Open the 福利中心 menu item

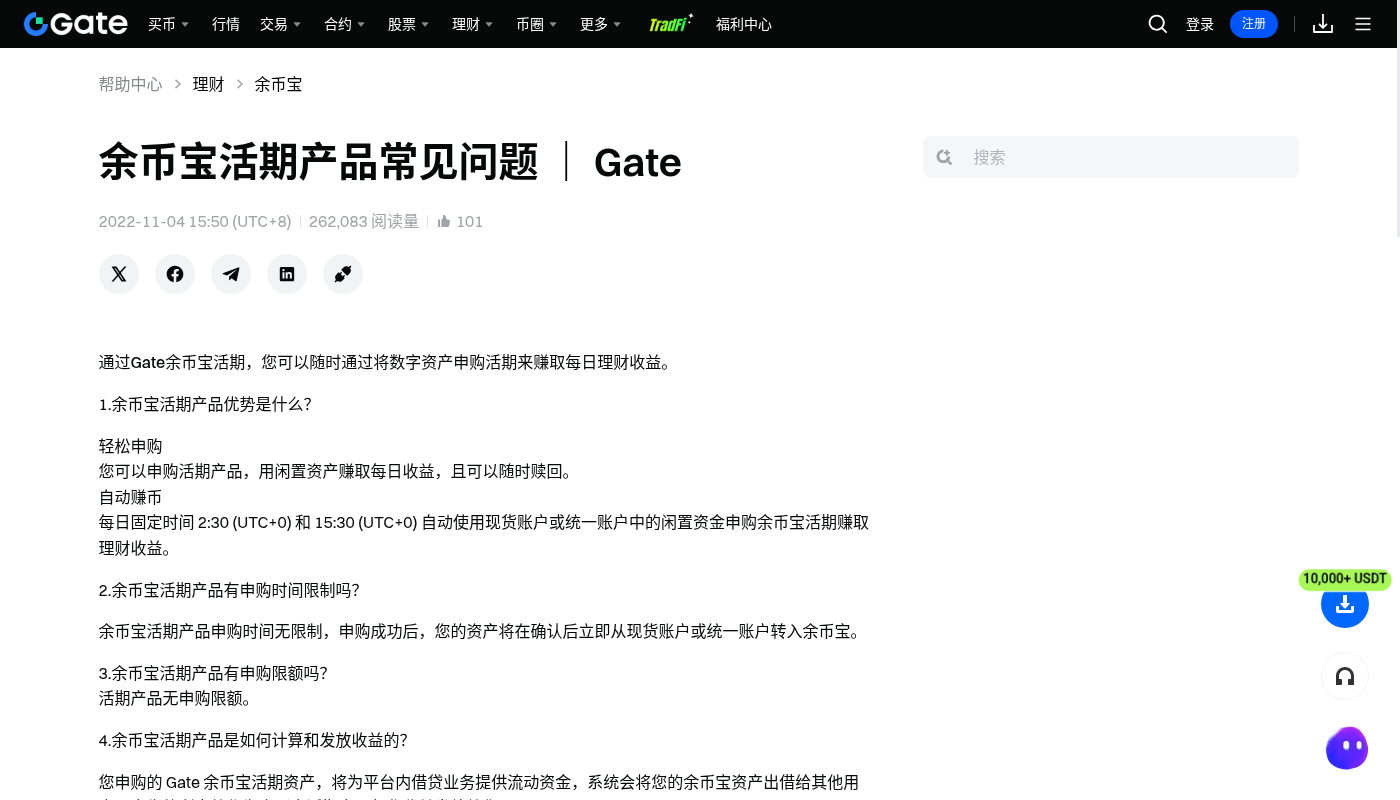coord(744,24)
